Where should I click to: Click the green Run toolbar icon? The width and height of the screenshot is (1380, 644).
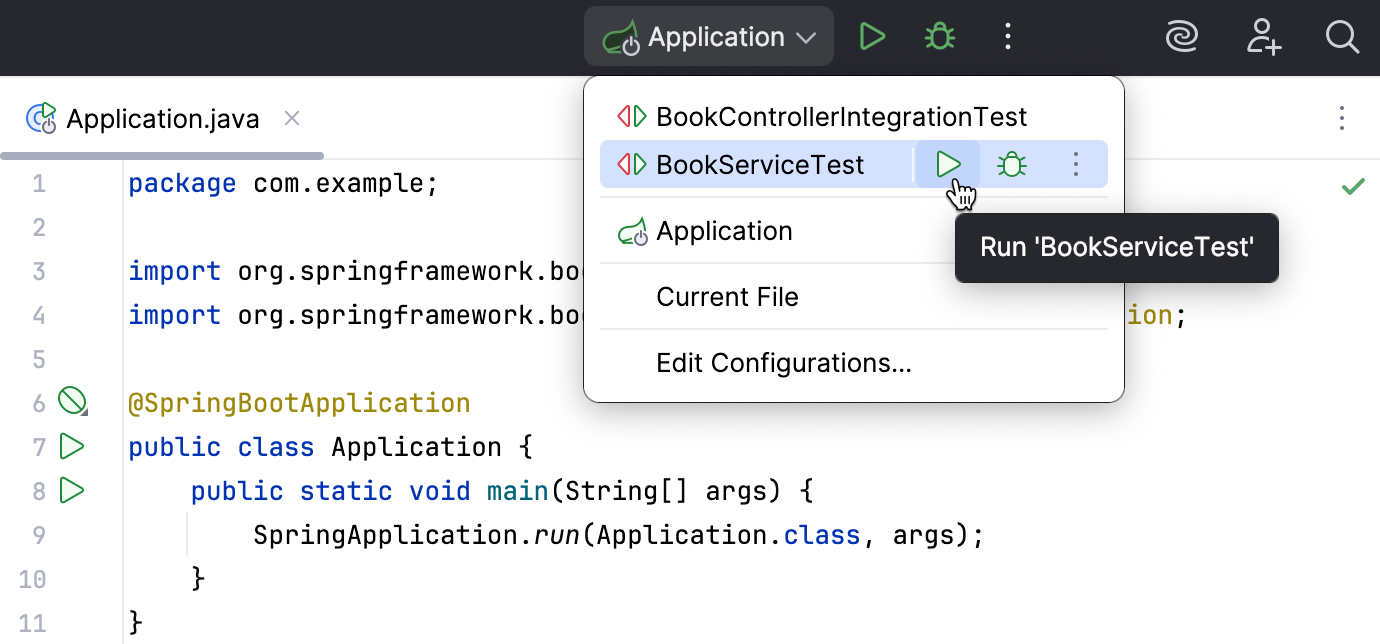pos(872,36)
